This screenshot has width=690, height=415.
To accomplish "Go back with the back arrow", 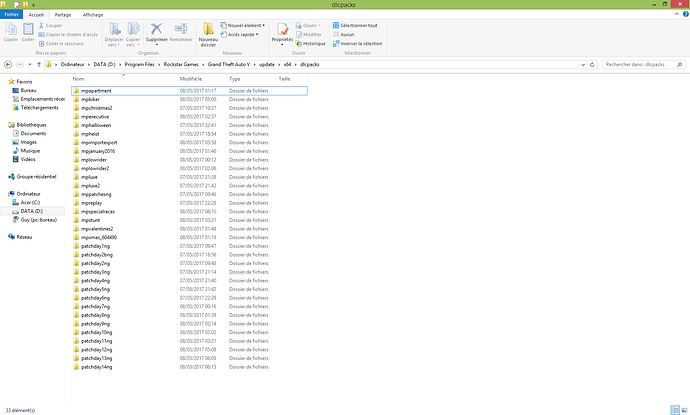I will [8, 65].
